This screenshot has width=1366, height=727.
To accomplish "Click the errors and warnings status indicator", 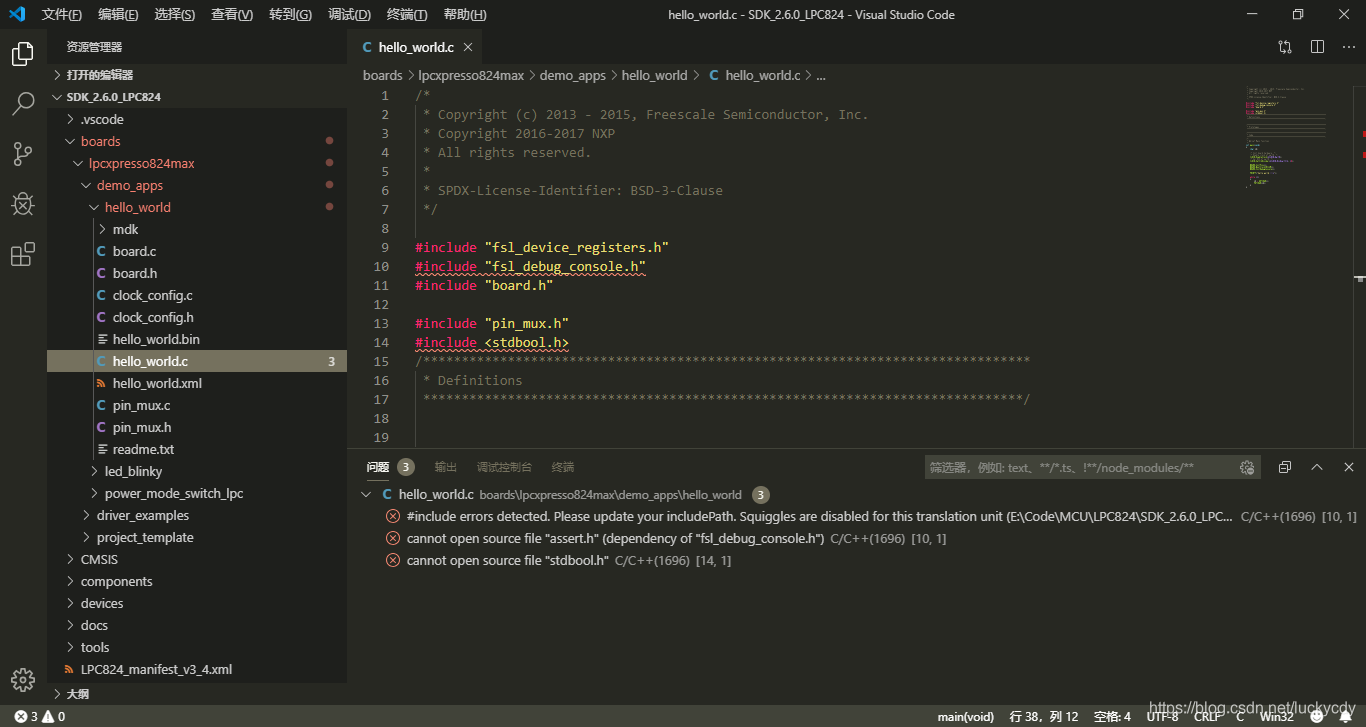I will click(x=40, y=716).
